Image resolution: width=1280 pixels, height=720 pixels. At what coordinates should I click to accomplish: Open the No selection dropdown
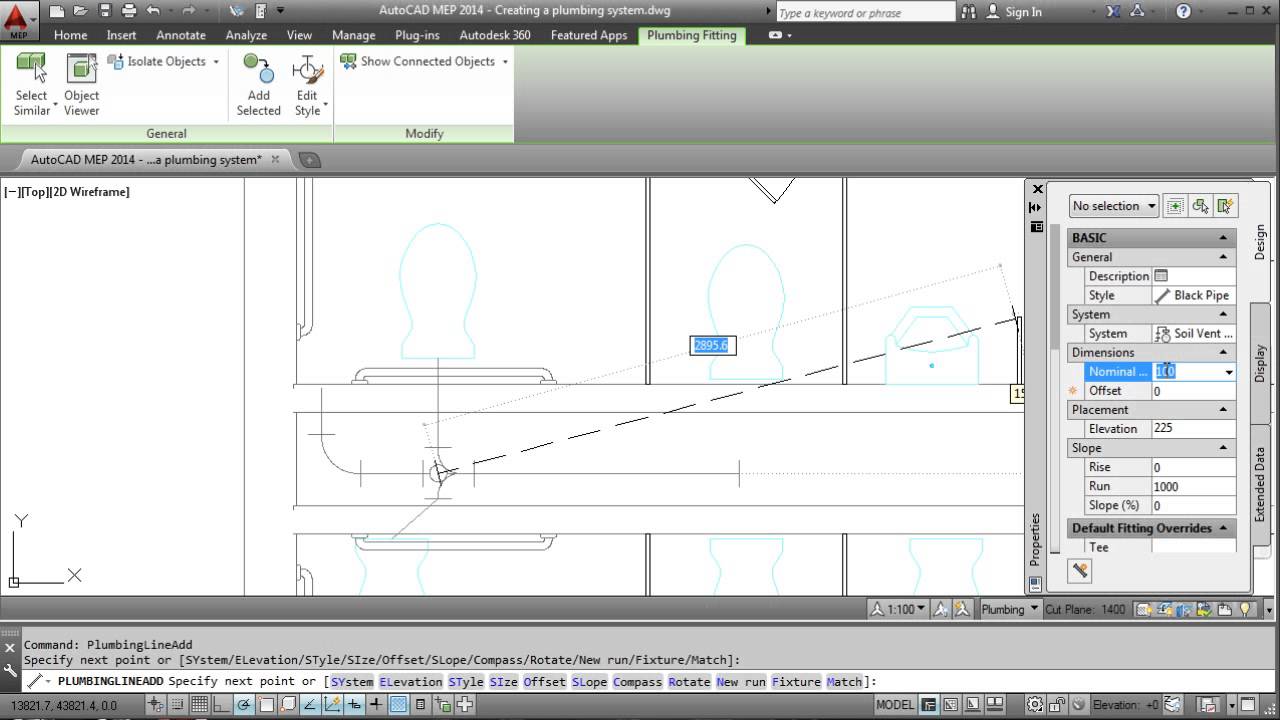tap(1114, 206)
